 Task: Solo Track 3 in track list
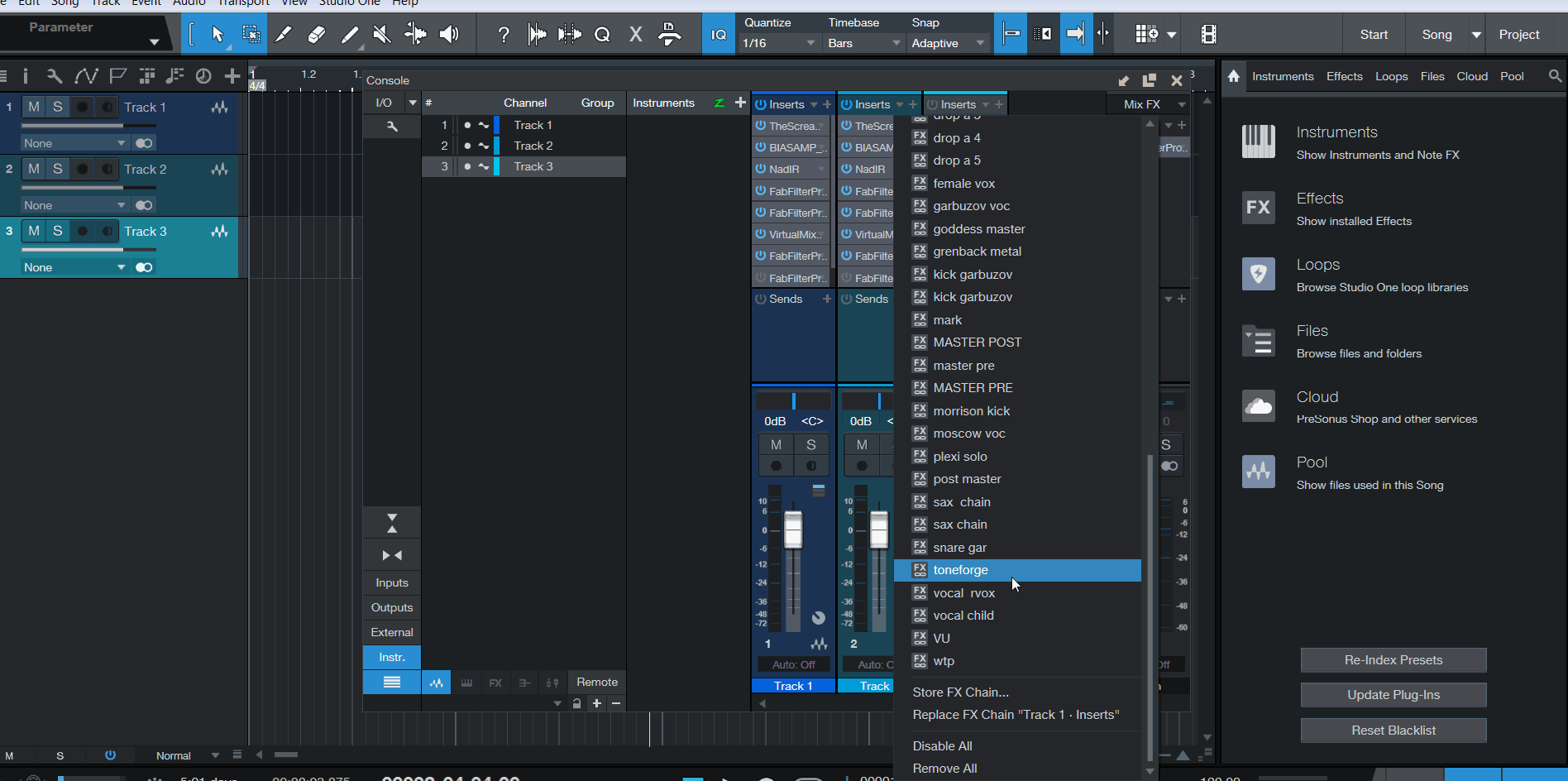pos(57,231)
